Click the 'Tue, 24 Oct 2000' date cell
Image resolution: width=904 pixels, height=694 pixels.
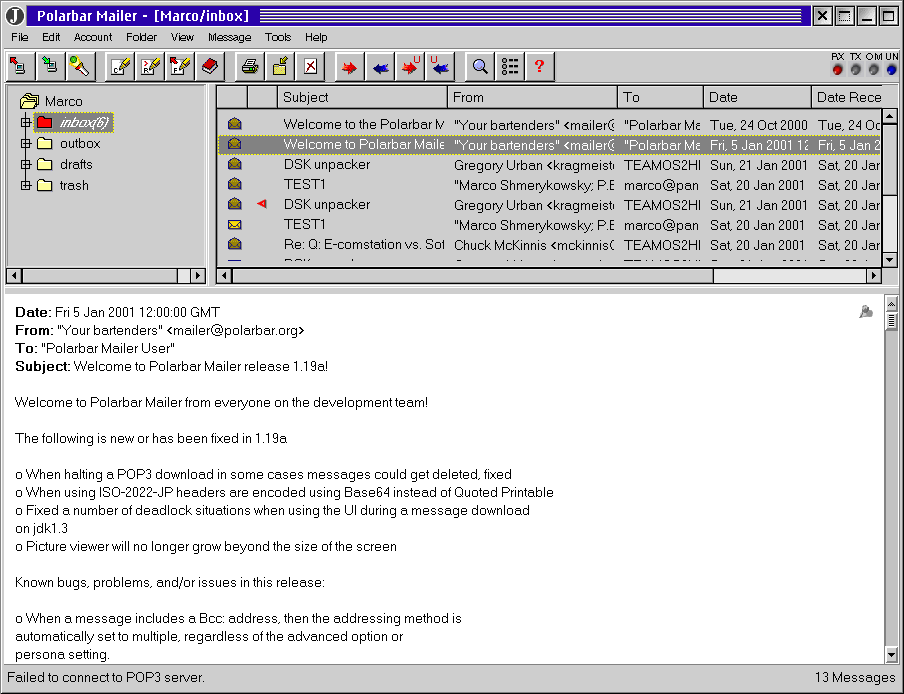pyautogui.click(x=758, y=125)
